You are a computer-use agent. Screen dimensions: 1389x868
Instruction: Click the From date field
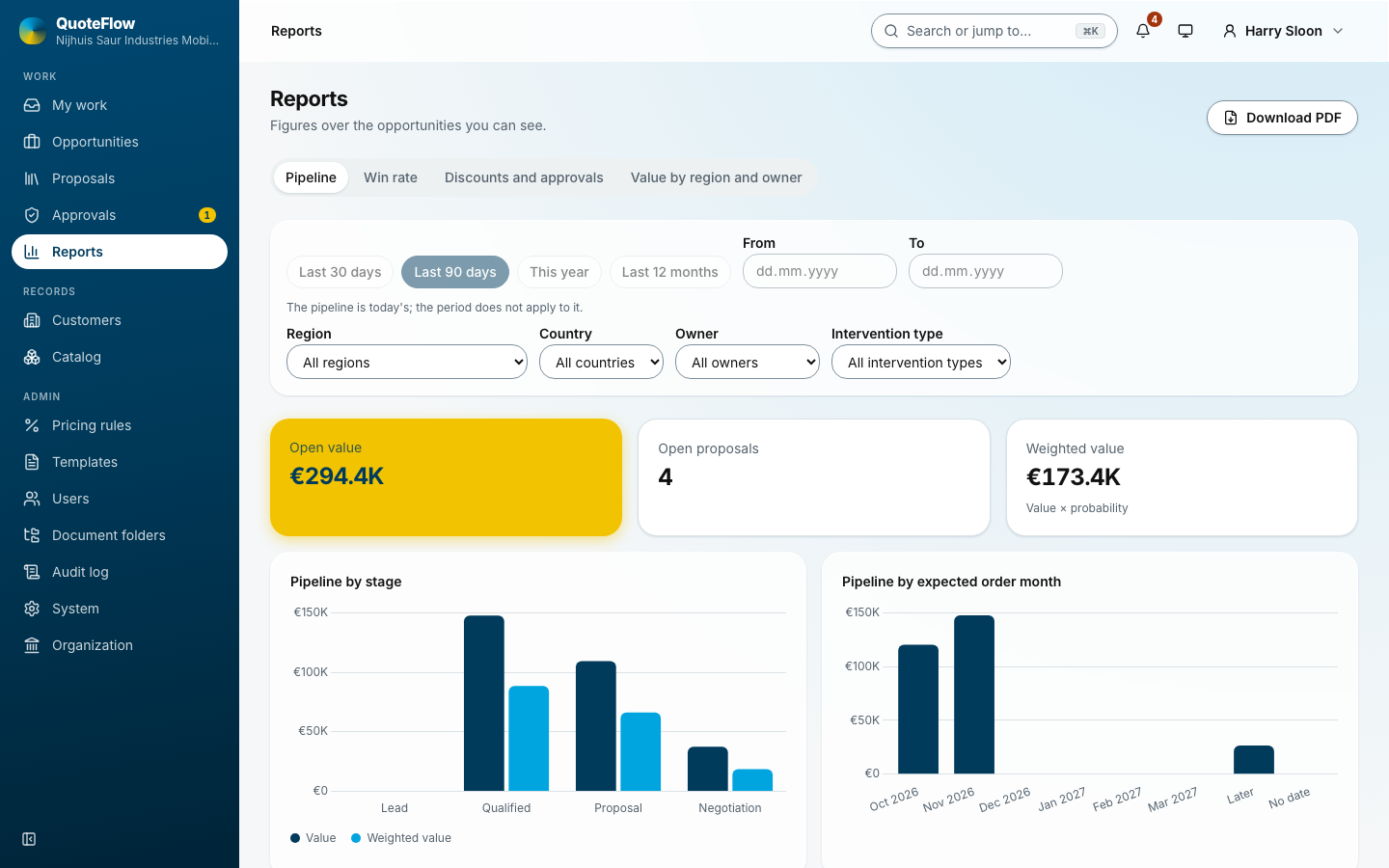(820, 271)
